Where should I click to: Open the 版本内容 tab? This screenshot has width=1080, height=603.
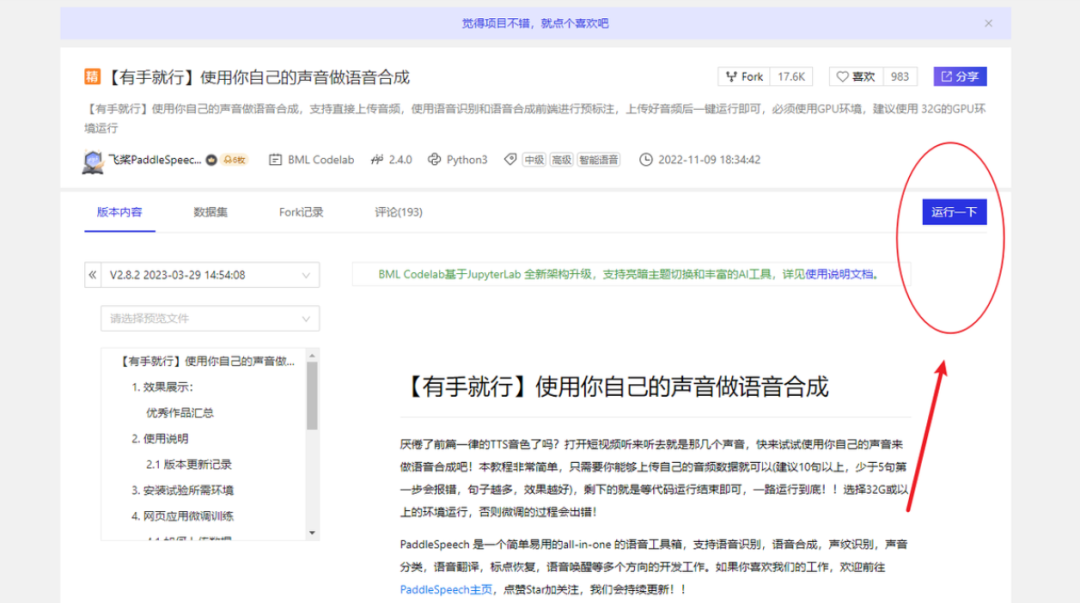(x=119, y=212)
